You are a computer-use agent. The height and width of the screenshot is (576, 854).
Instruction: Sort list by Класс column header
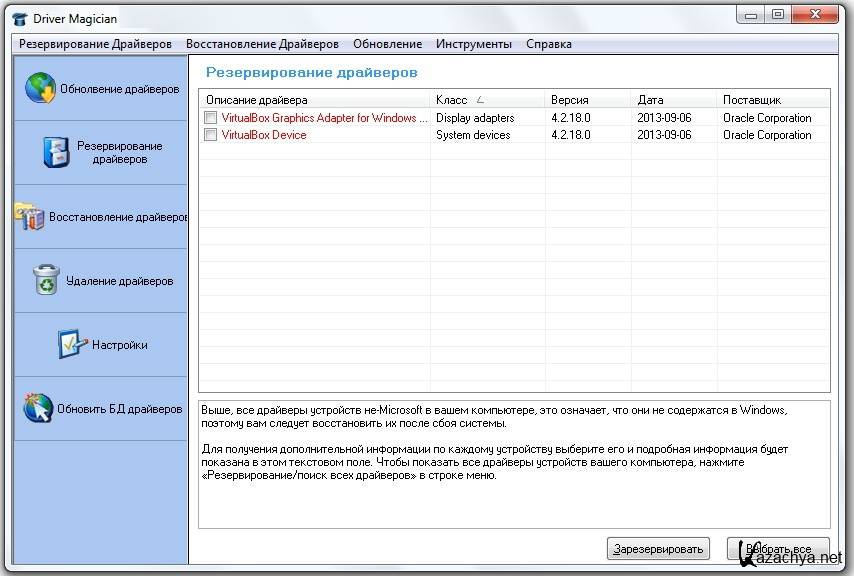coord(487,100)
